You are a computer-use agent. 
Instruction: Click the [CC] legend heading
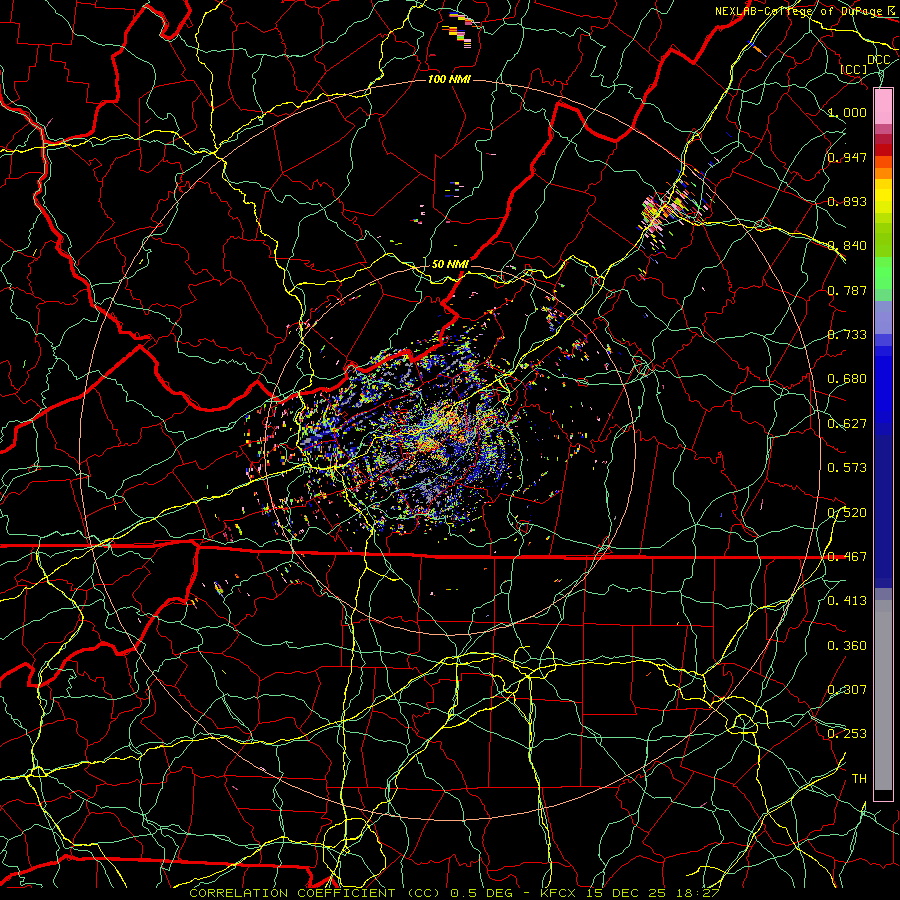(x=854, y=69)
